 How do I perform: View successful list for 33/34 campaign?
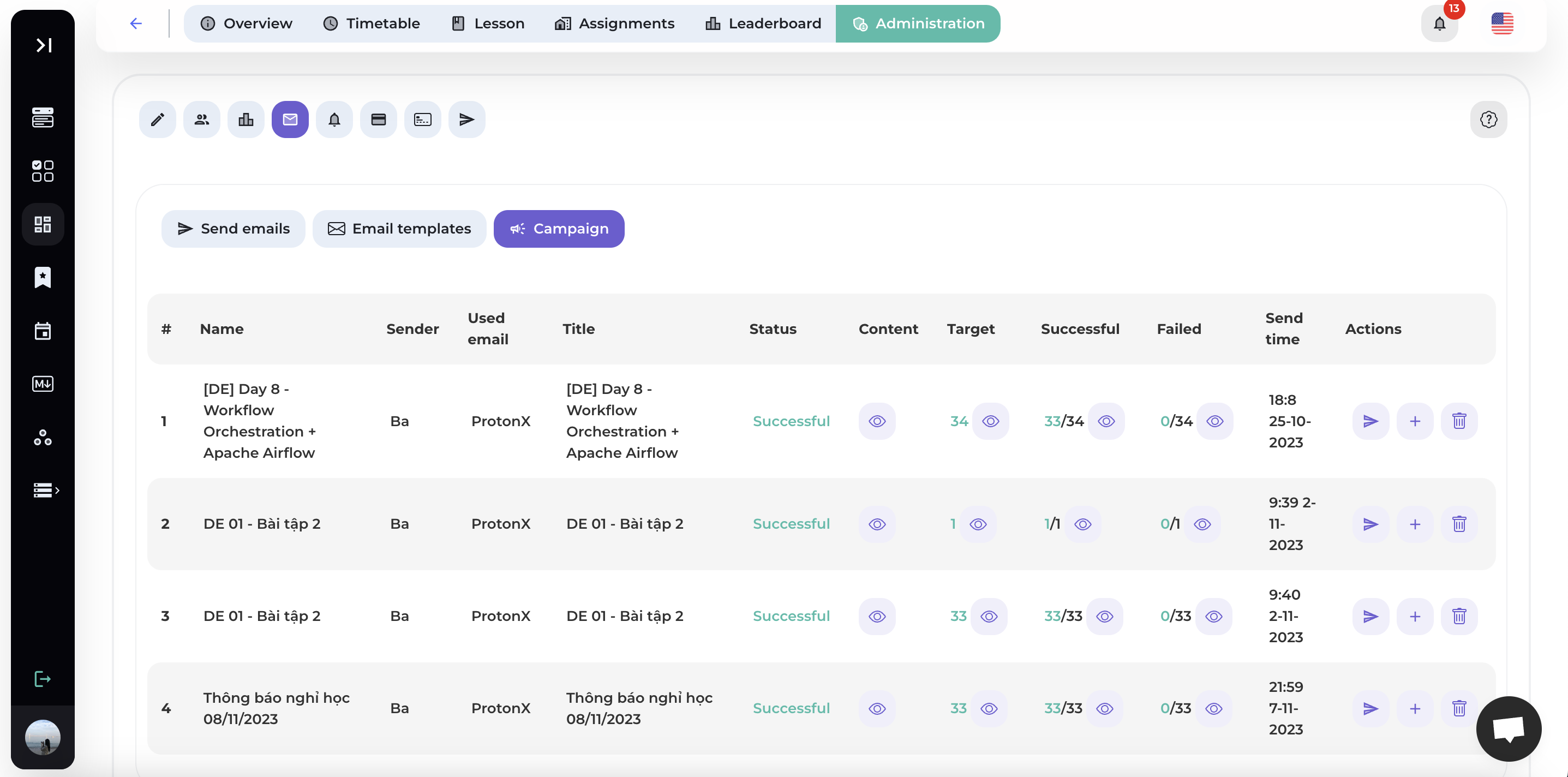tap(1106, 421)
